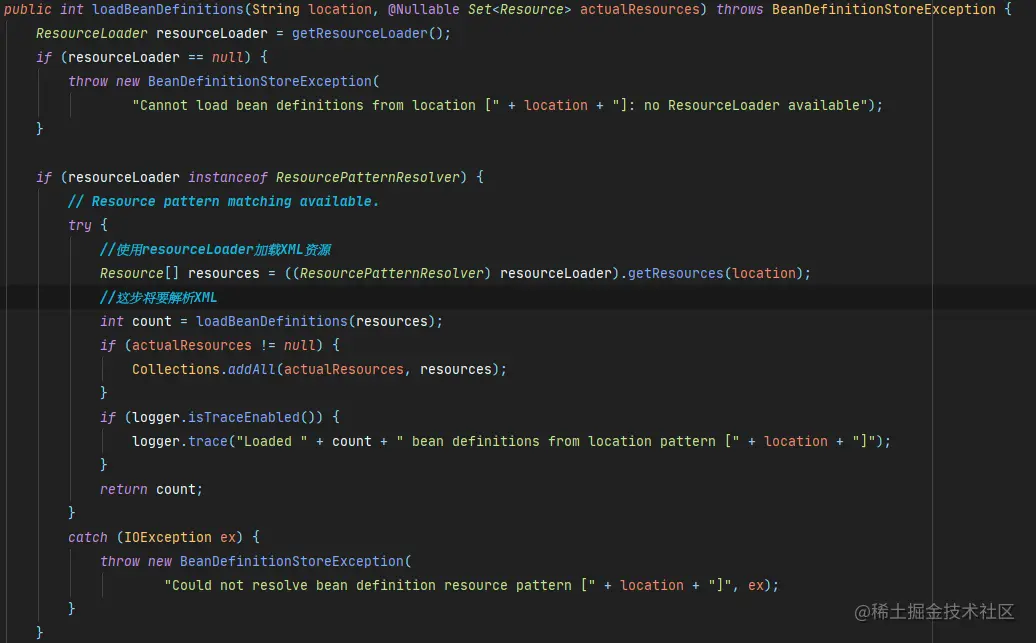Image resolution: width=1036 pixels, height=643 pixels.
Task: Click 'null' in the 'resourceLoader == null' check
Action: 227,57
